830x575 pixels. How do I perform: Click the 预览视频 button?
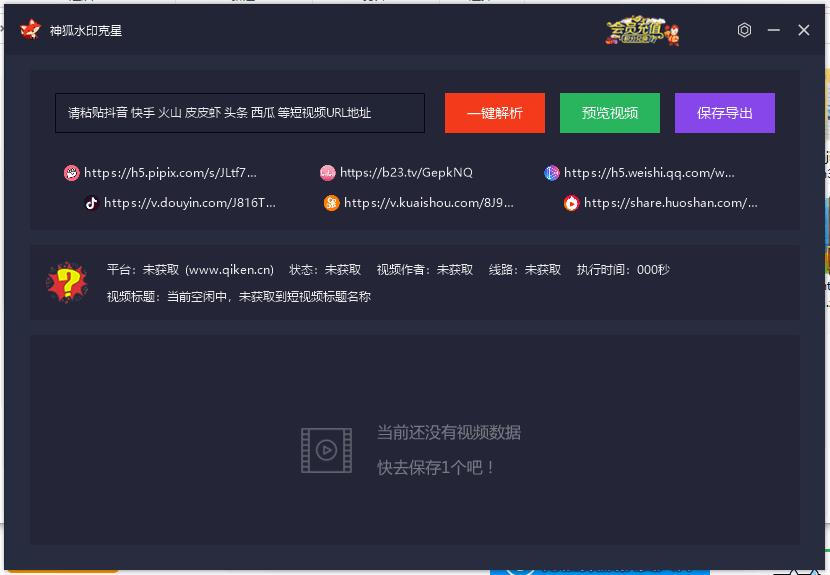[610, 113]
